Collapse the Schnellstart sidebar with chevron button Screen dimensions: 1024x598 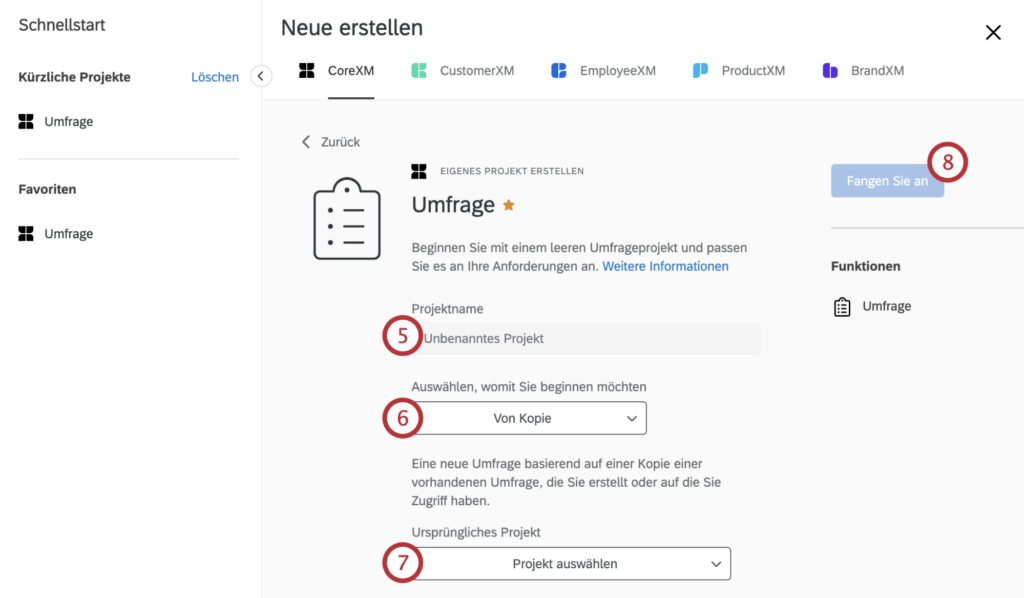pos(261,76)
